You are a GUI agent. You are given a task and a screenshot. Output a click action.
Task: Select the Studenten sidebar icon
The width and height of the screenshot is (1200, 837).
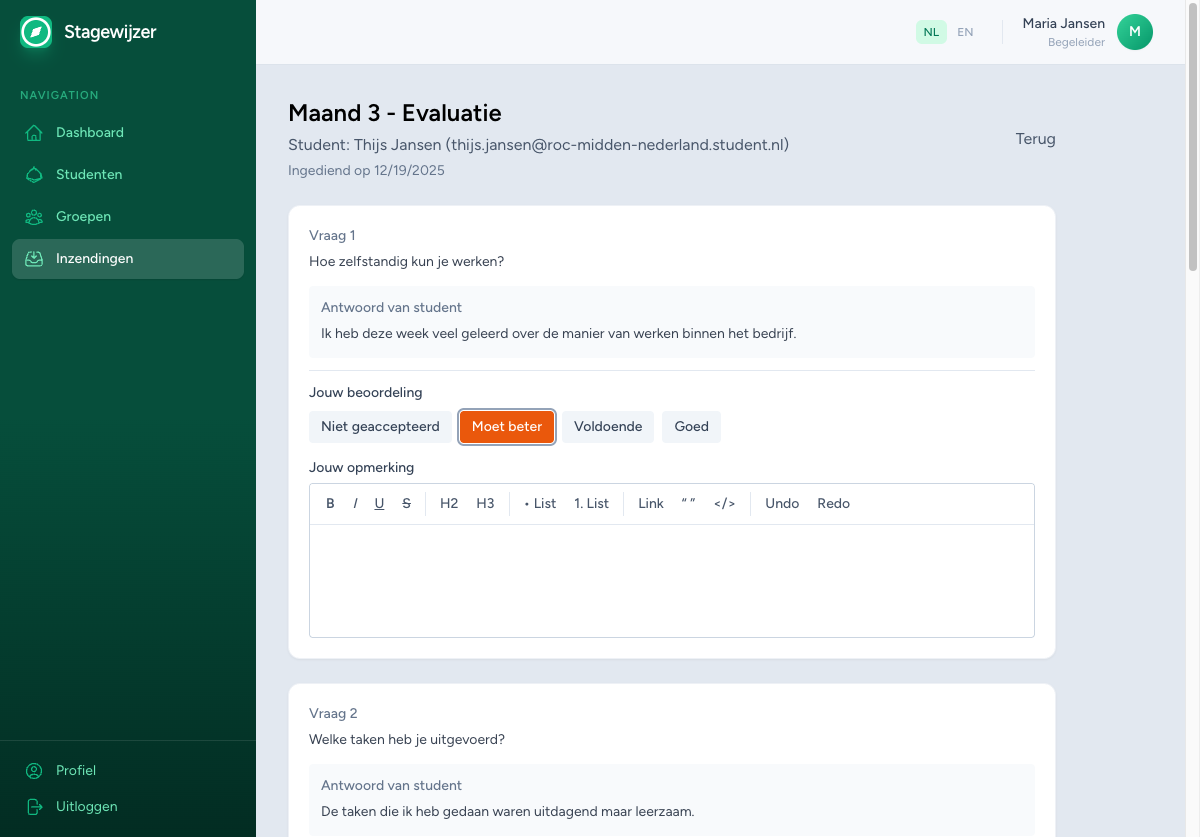33,174
